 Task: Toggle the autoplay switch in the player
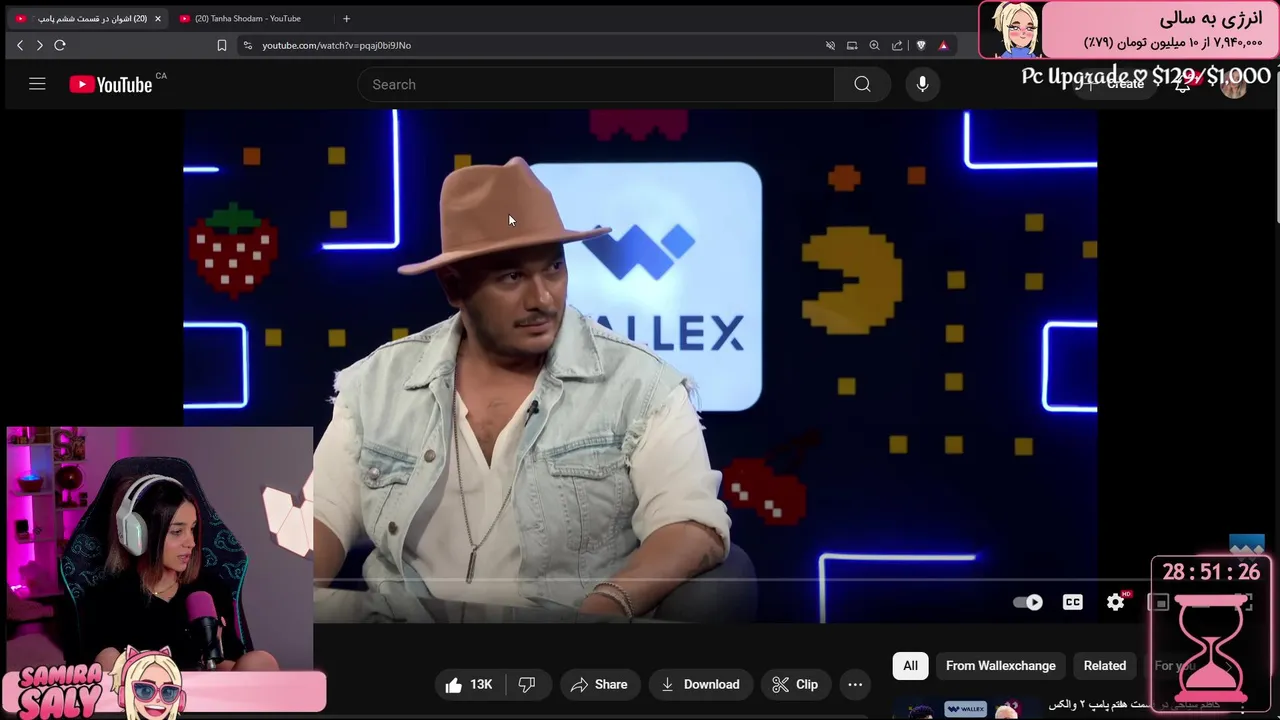coord(1028,602)
